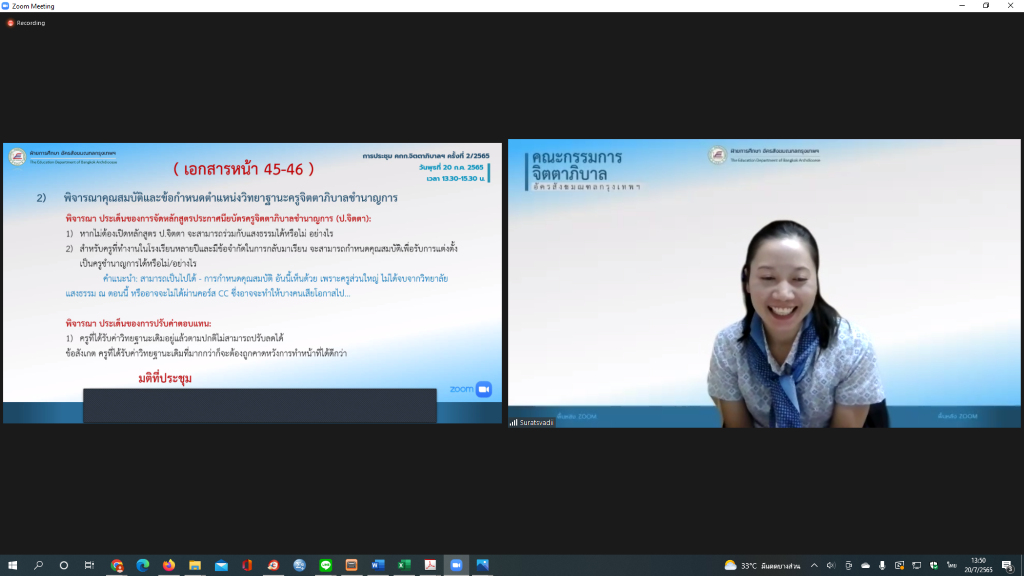Open the Windows Start menu
The height and width of the screenshot is (576, 1024).
point(12,565)
